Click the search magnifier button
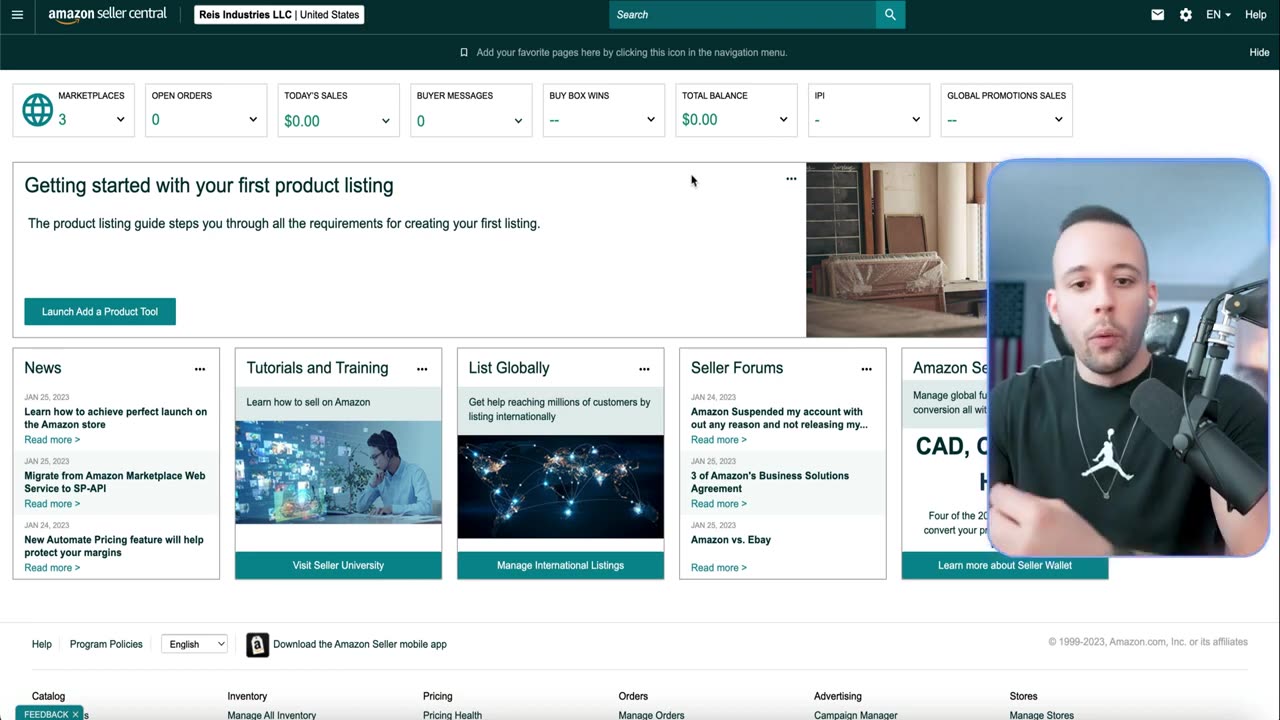1280x720 pixels. coord(890,15)
